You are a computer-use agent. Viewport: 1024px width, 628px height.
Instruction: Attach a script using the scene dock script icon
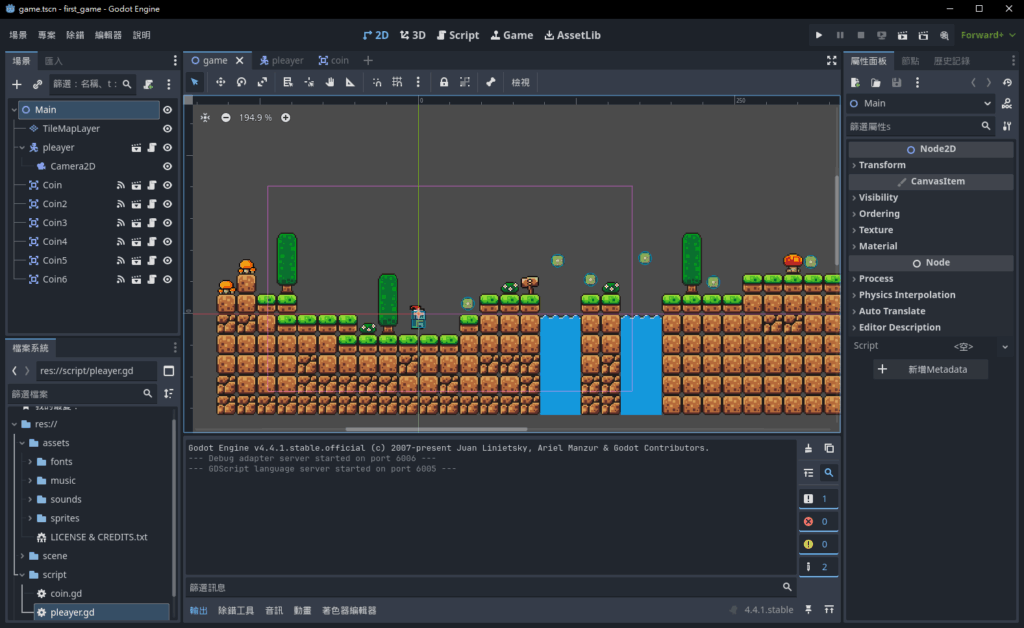tap(149, 84)
